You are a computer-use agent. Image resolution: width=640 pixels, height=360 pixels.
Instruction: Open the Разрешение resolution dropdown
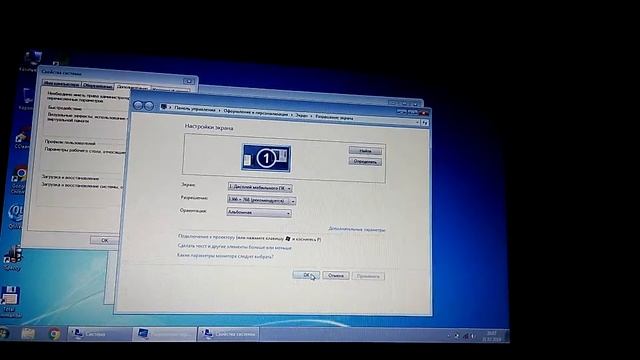[x=261, y=200]
